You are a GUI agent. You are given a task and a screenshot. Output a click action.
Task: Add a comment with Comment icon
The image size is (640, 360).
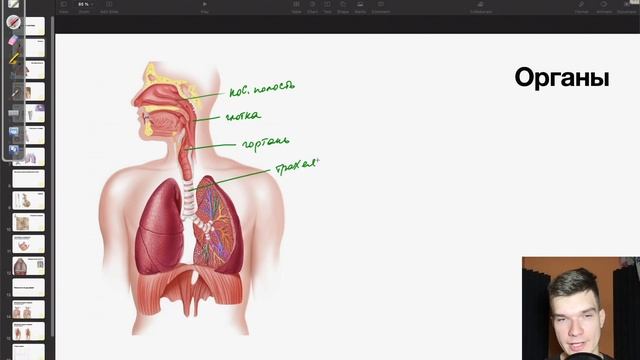pyautogui.click(x=380, y=6)
